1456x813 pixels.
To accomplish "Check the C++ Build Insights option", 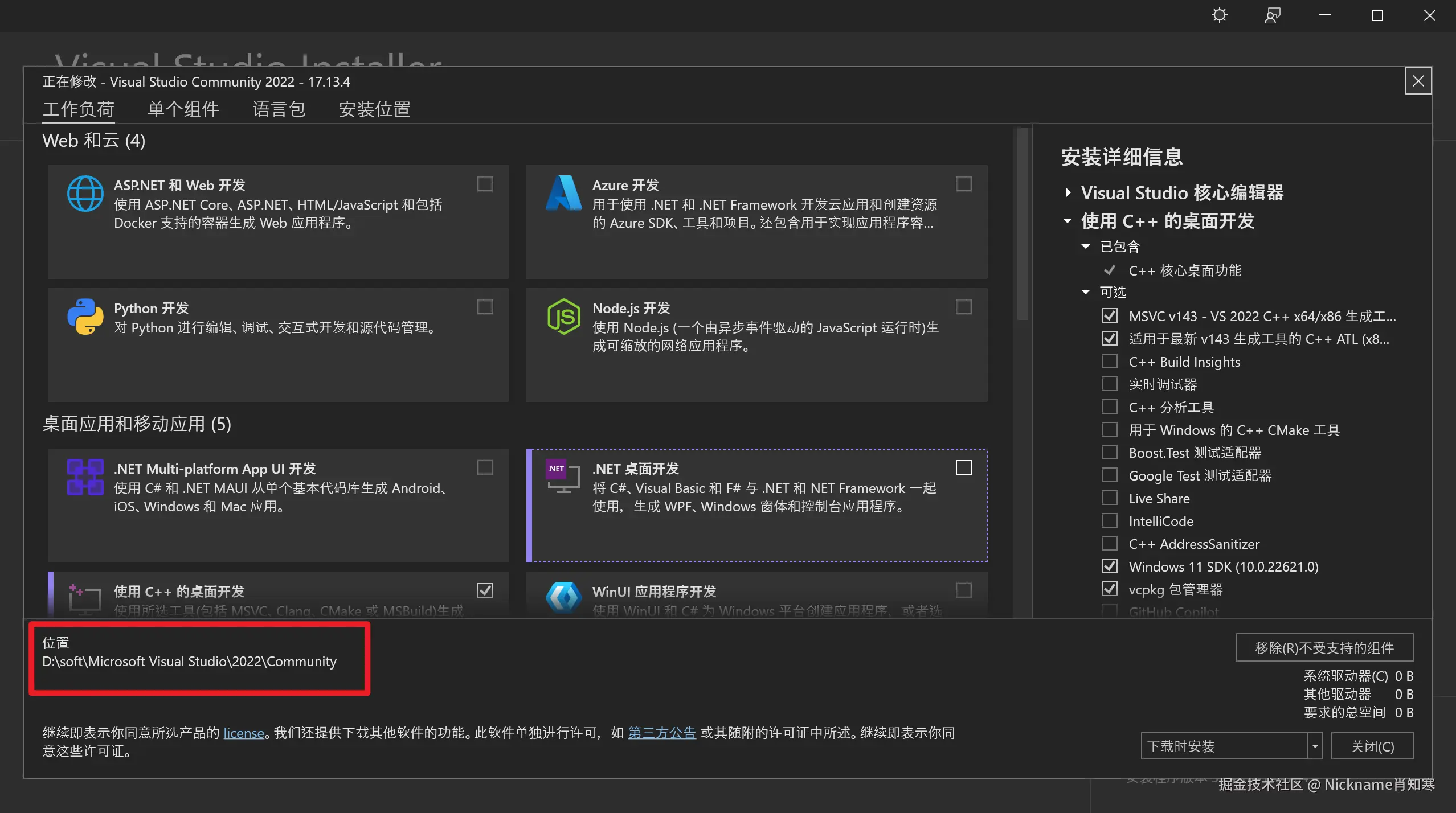I will click(1110, 361).
